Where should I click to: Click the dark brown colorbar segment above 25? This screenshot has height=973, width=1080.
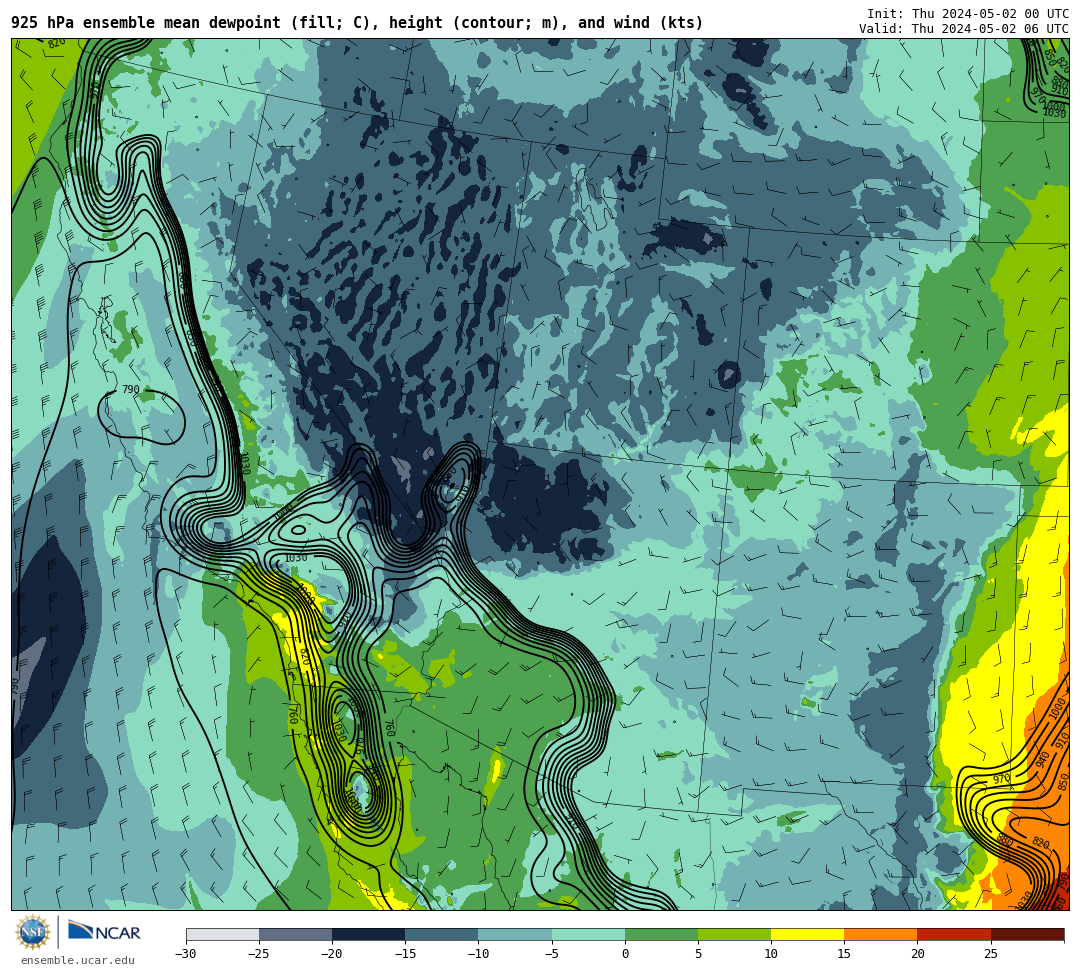click(x=1027, y=934)
